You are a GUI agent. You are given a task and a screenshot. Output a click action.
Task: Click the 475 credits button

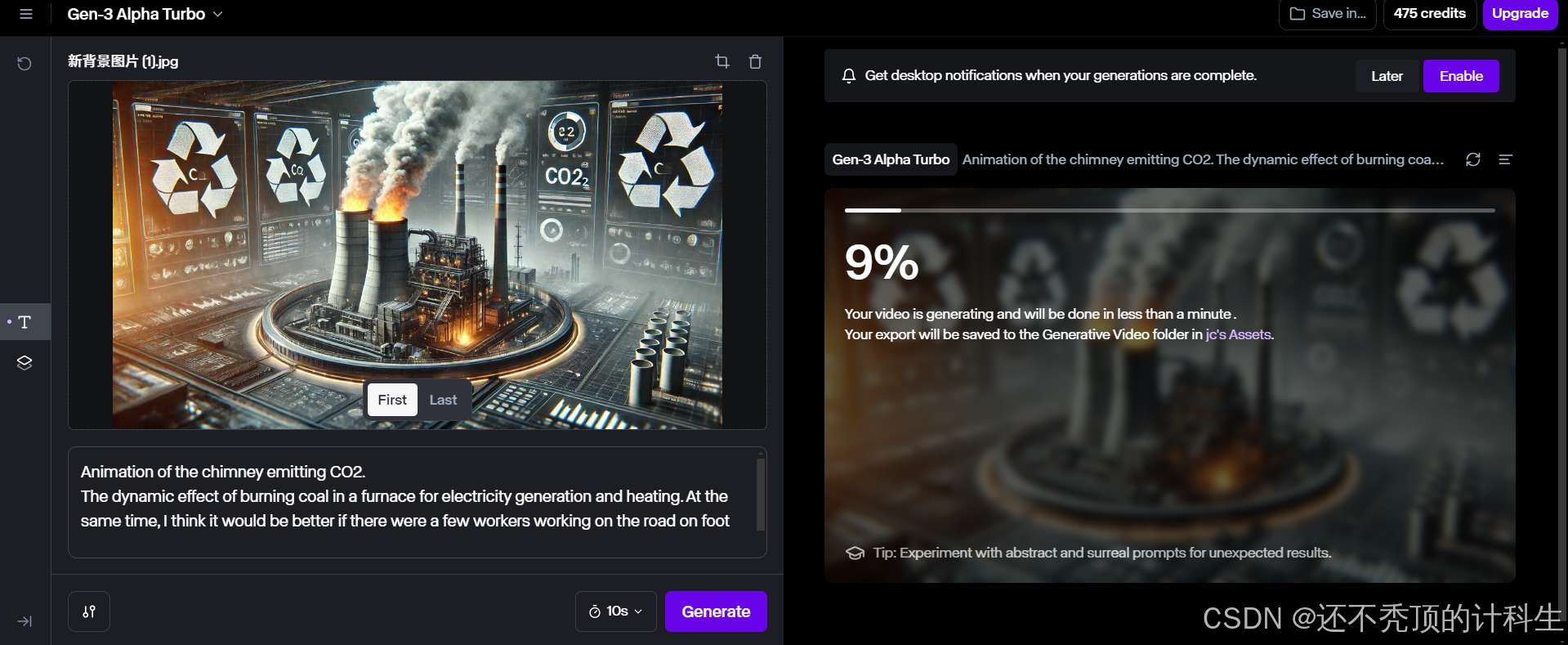1430,14
